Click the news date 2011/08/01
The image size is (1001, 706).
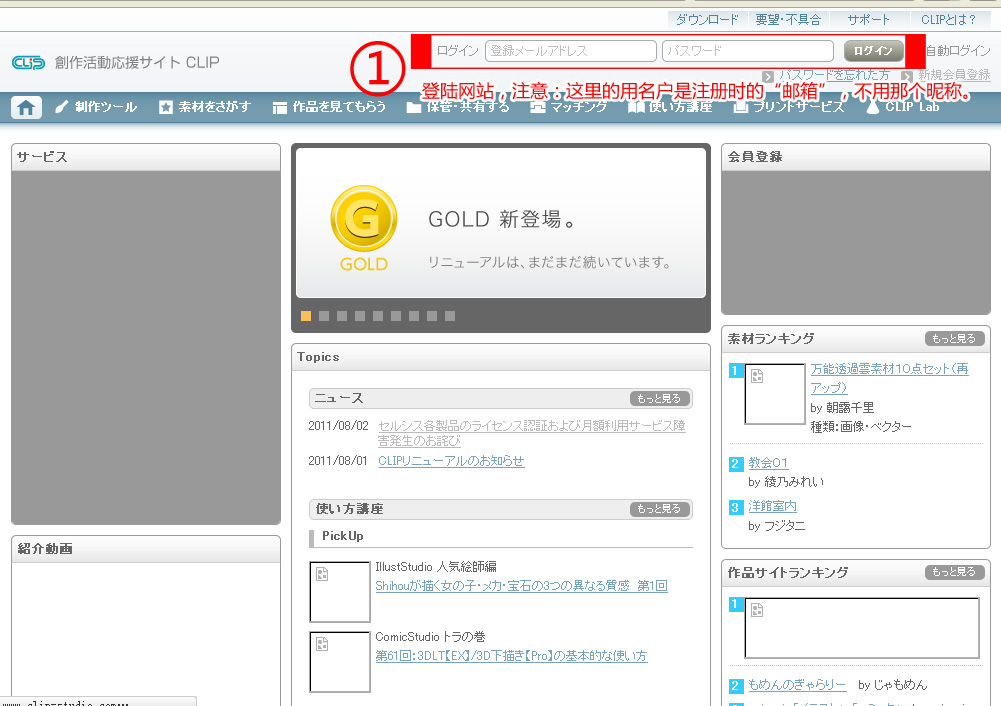point(338,461)
